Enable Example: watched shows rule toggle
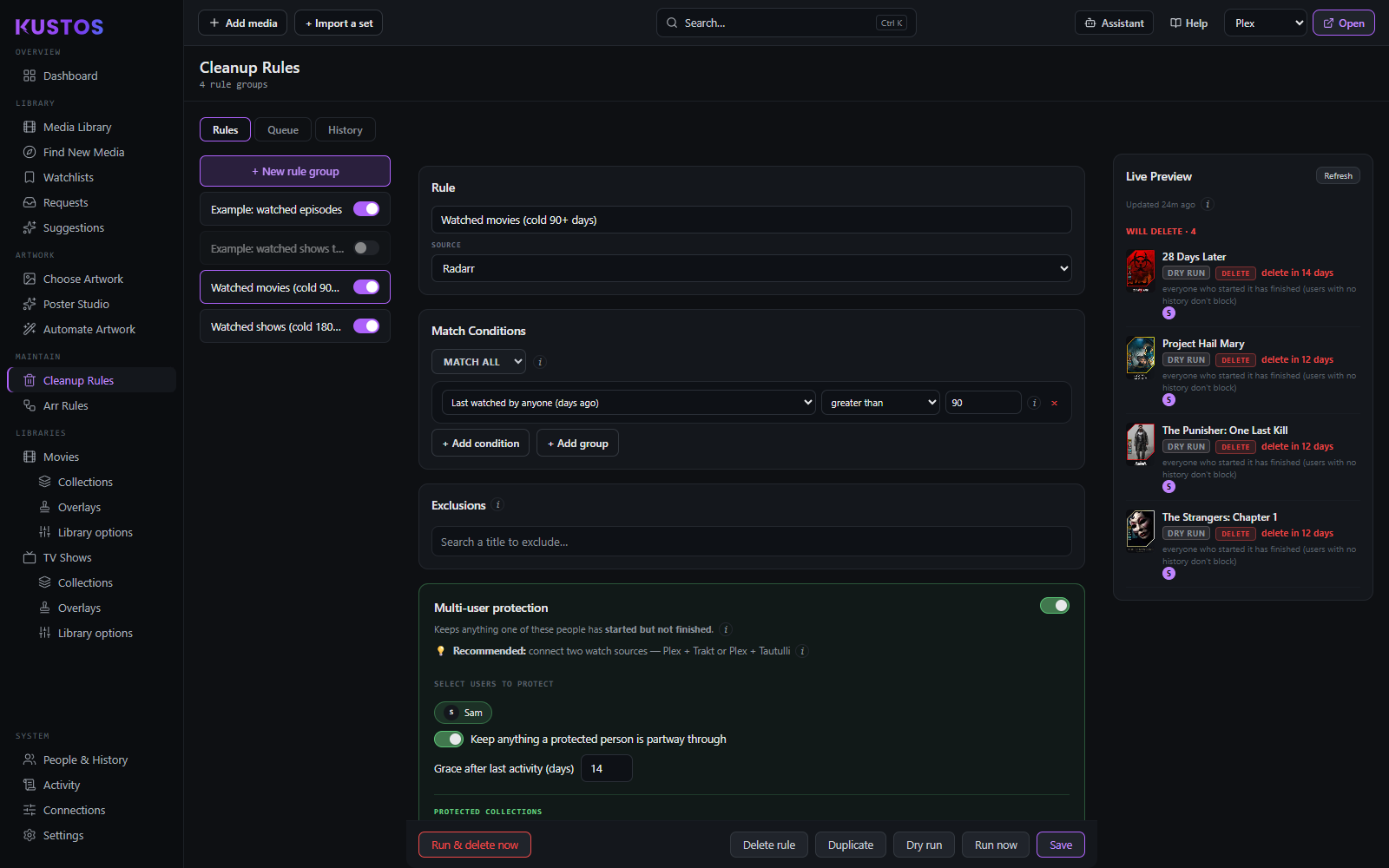This screenshot has height=868, width=1389. (366, 248)
